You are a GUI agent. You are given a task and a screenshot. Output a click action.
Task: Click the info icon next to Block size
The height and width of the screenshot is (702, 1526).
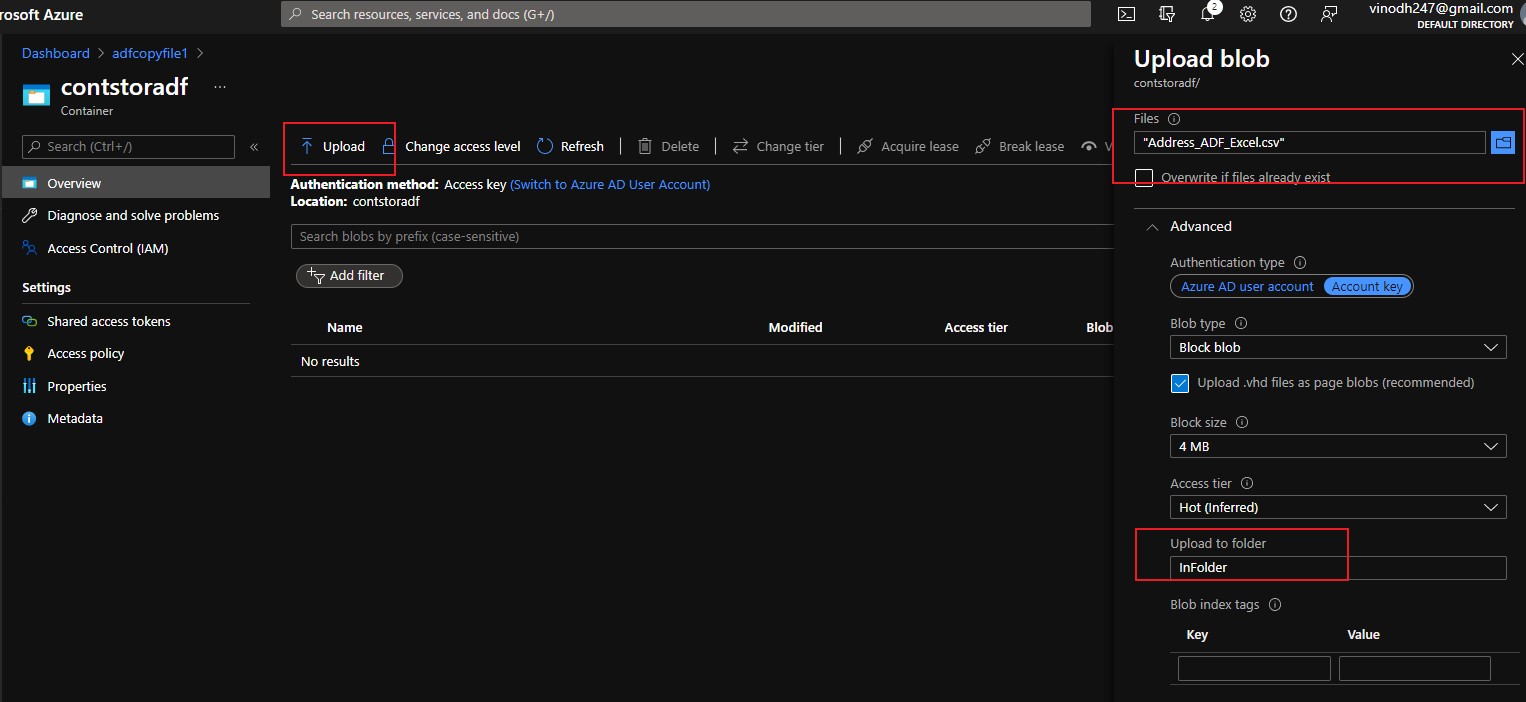[x=1242, y=423]
